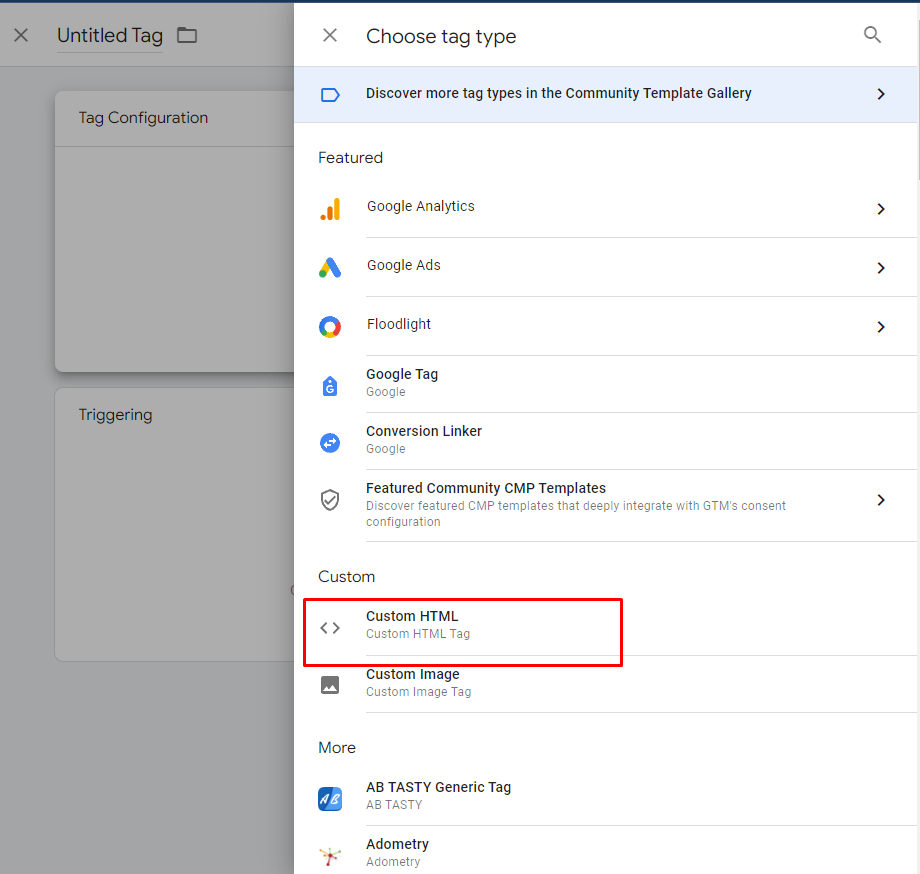Open Featured Community CMP Templates
920x874 pixels.
pyautogui.click(x=605, y=506)
